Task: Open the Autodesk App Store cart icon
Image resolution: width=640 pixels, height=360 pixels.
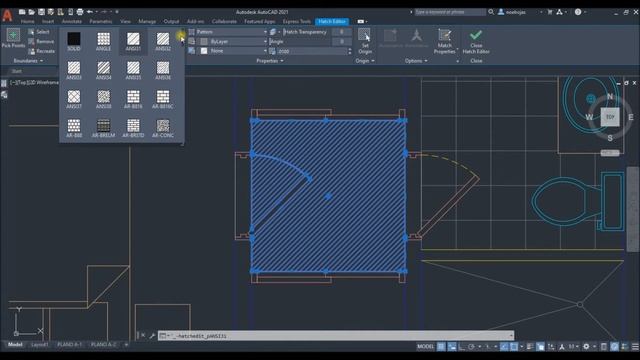Action: tap(550, 12)
